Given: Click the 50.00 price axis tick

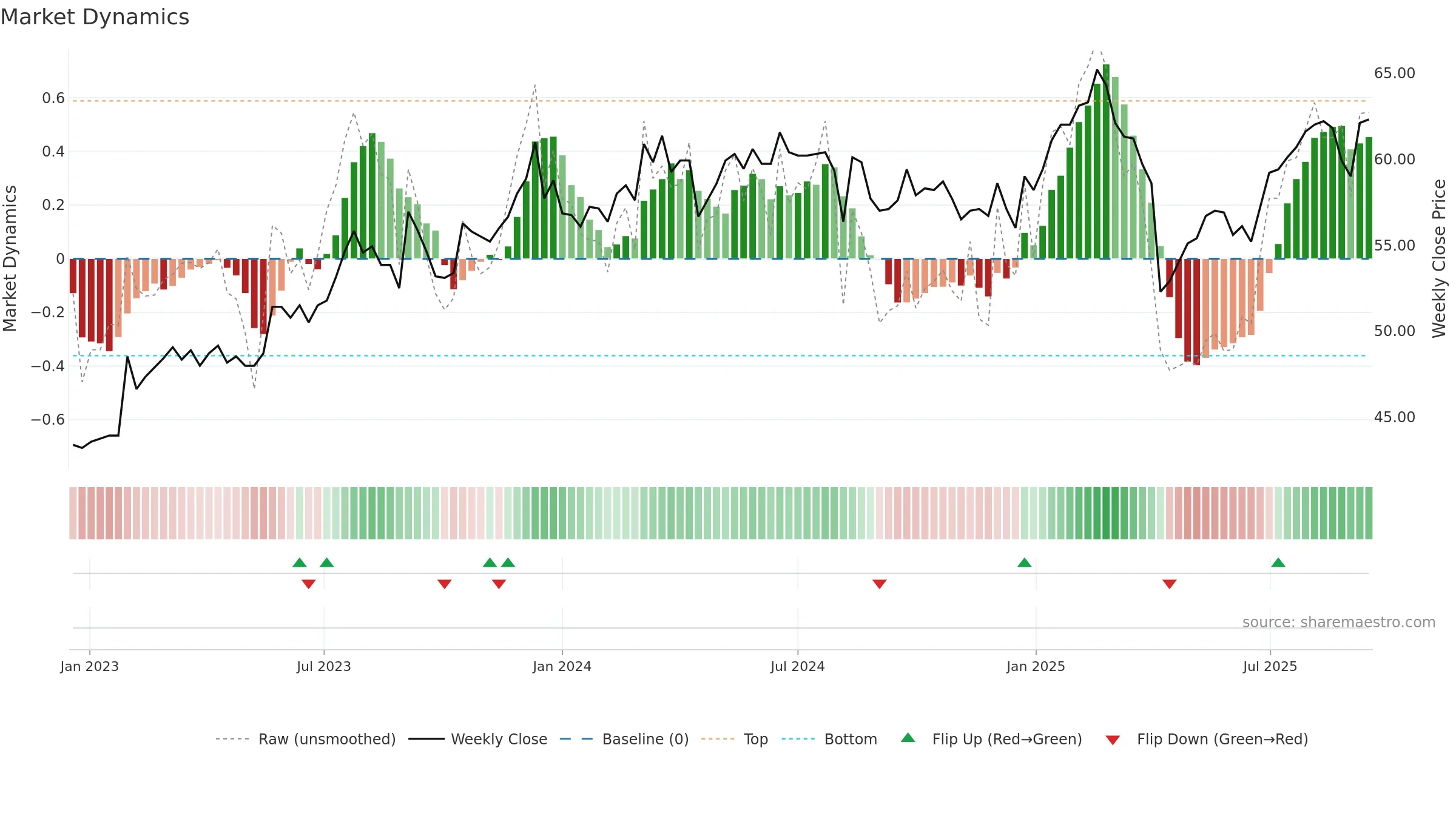Looking at the screenshot, I should pos(1395,331).
